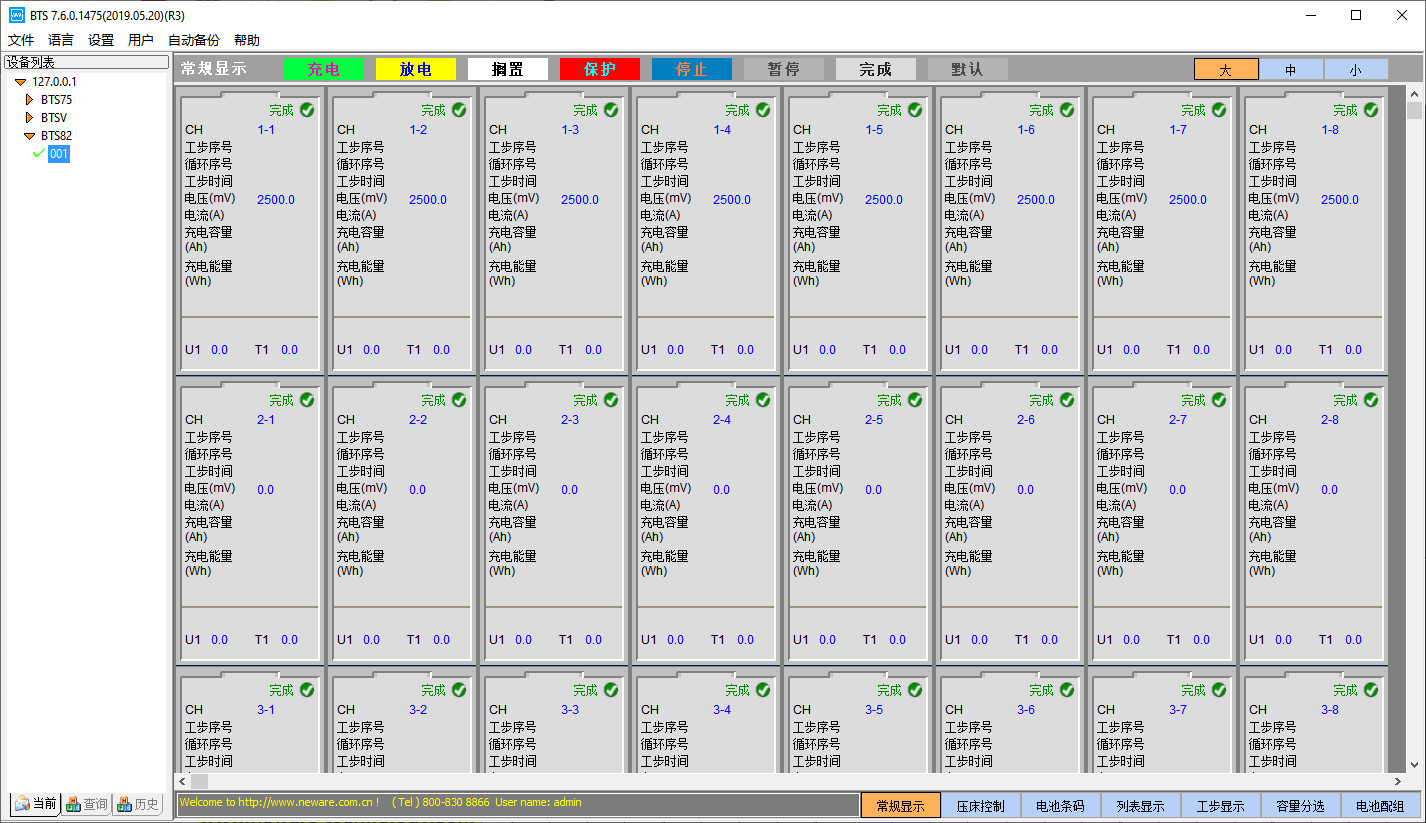
Task: Click the BTS application icon in title bar
Action: click(x=16, y=15)
